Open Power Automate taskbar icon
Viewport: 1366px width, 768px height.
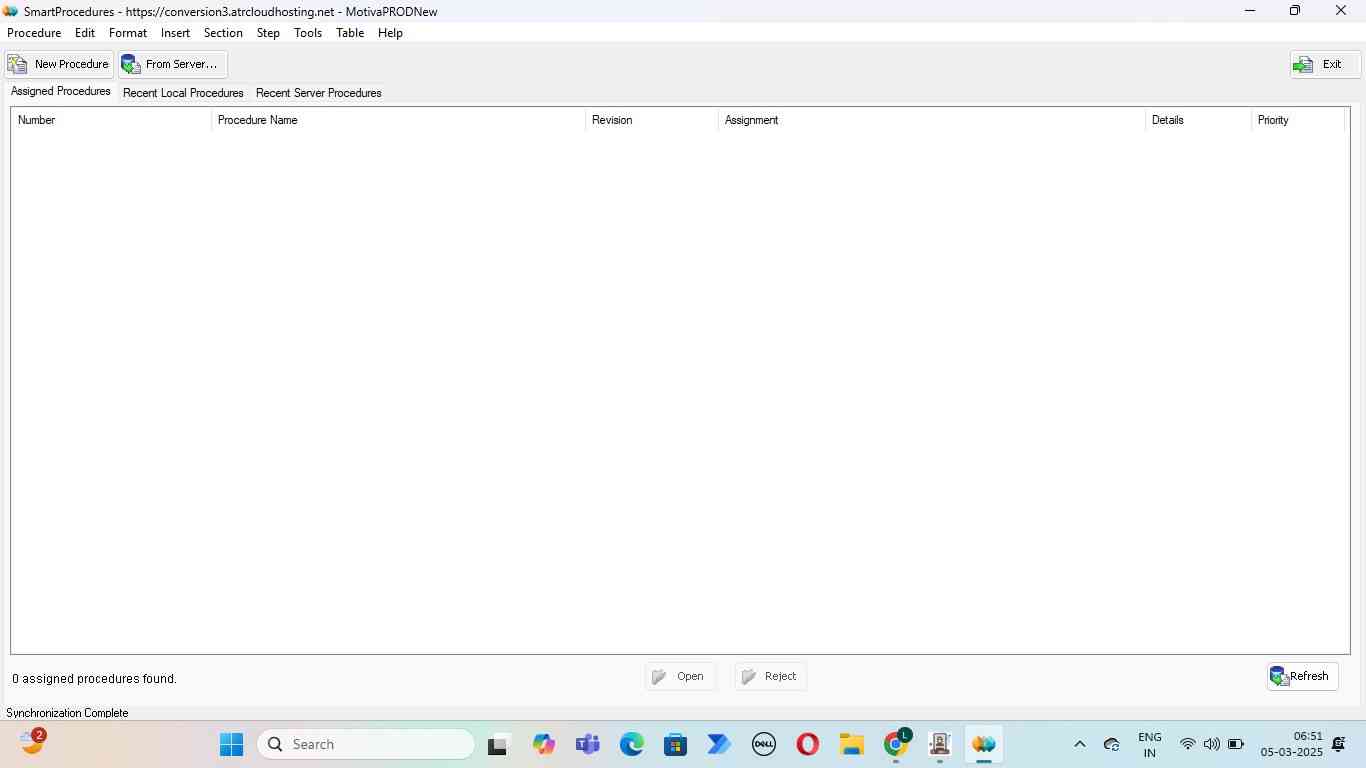(719, 745)
